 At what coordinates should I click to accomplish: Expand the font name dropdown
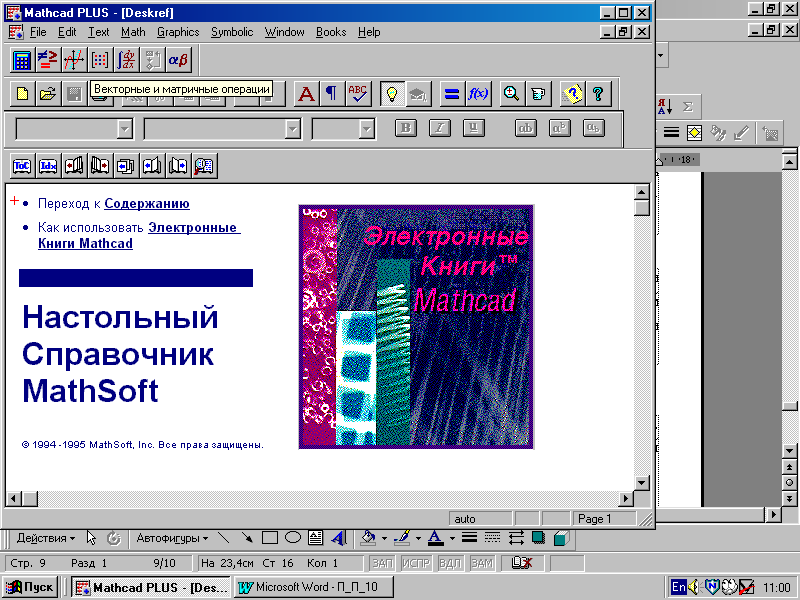(x=292, y=129)
